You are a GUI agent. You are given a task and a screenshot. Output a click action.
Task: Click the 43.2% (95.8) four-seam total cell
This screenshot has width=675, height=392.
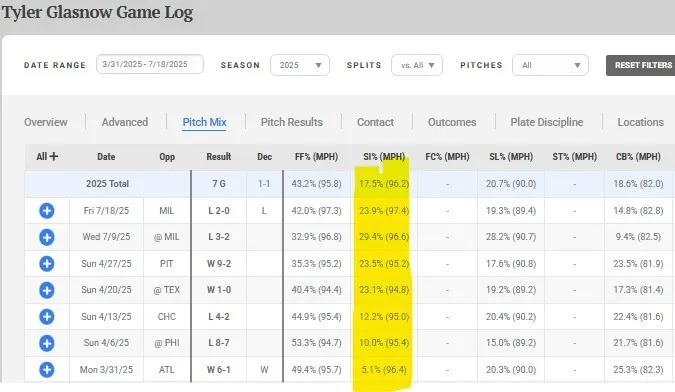(316, 184)
